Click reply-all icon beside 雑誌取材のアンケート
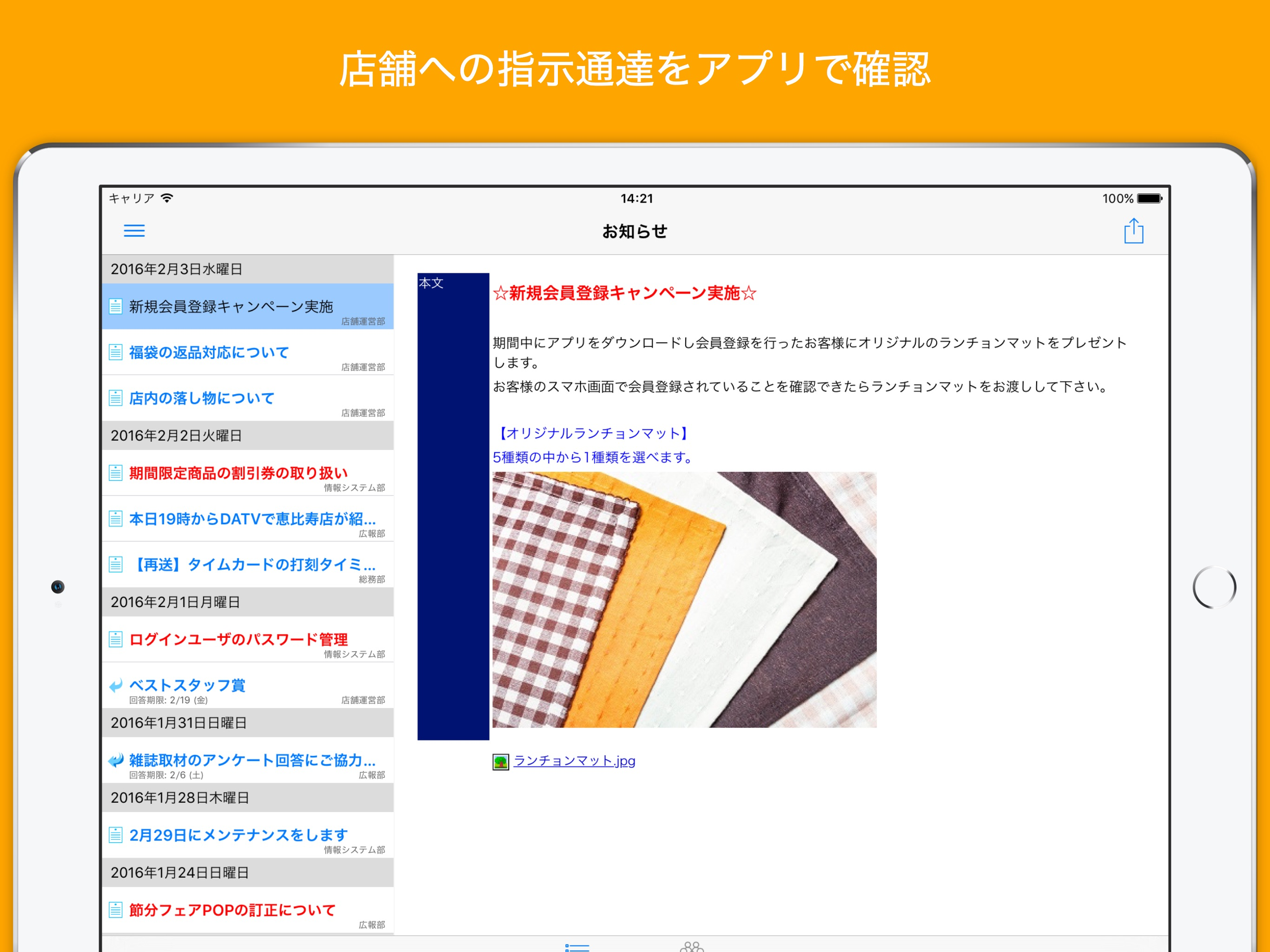 [x=115, y=760]
